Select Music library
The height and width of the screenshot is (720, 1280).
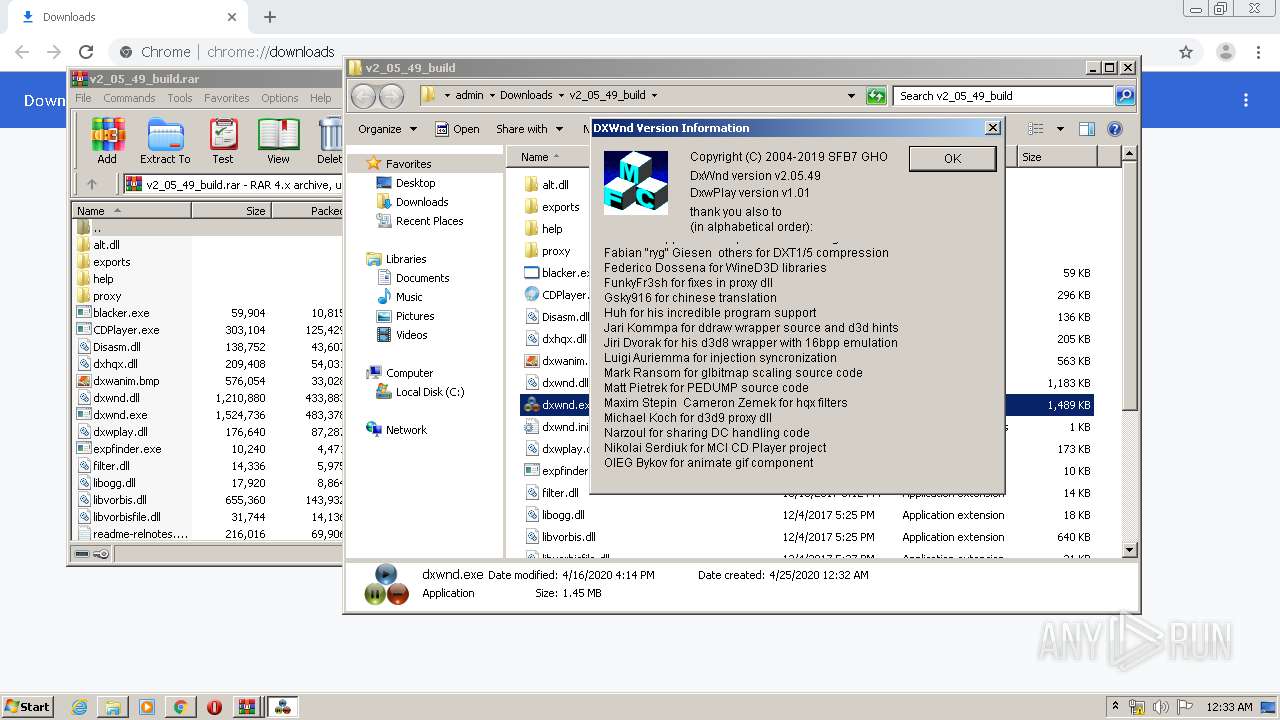click(409, 297)
